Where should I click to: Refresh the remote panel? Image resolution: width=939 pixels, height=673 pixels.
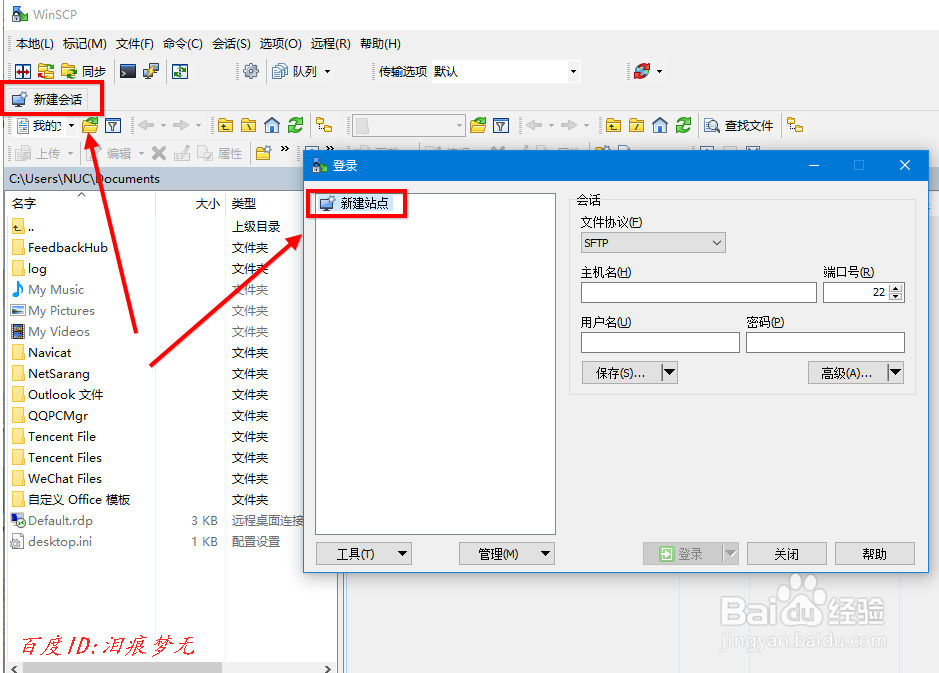[x=683, y=126]
